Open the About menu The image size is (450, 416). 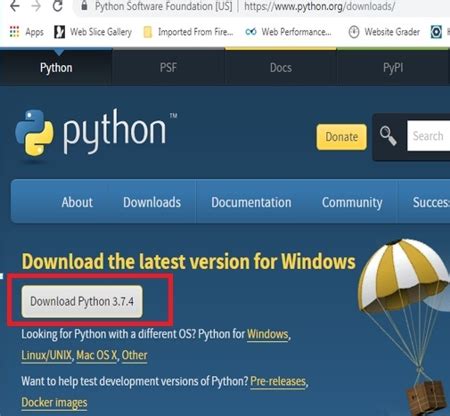click(x=77, y=202)
